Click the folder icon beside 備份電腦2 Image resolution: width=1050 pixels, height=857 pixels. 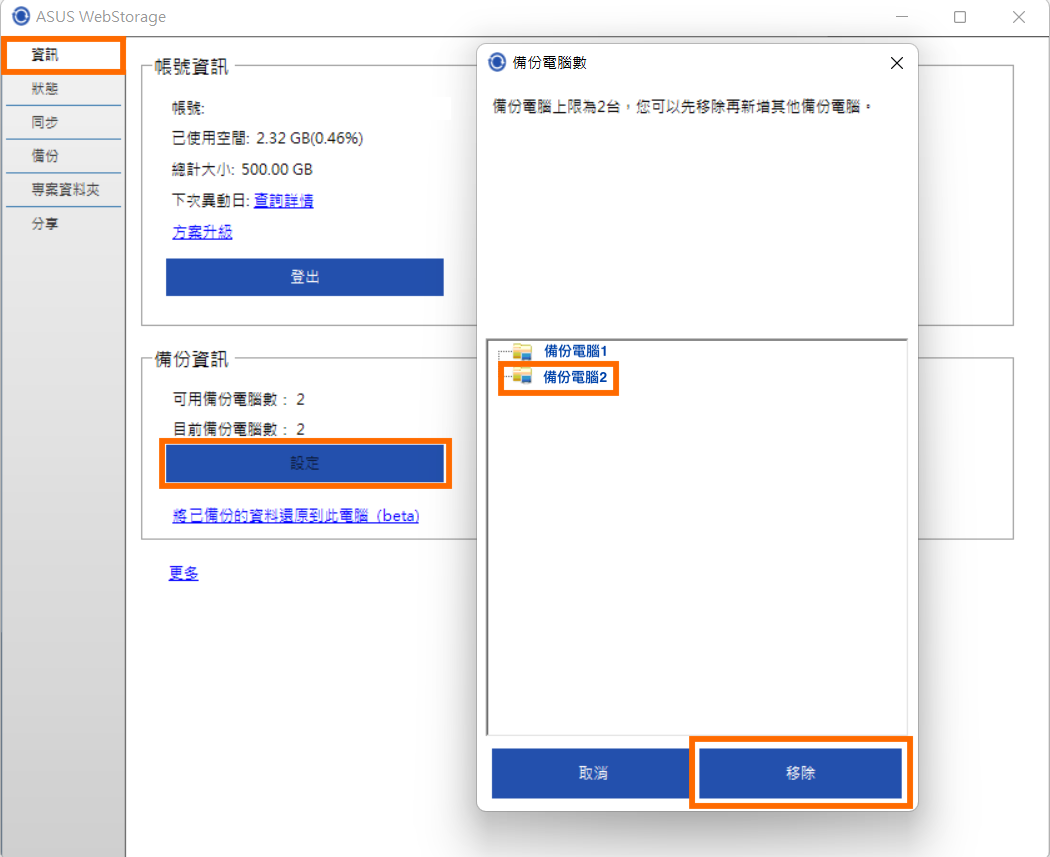(522, 377)
